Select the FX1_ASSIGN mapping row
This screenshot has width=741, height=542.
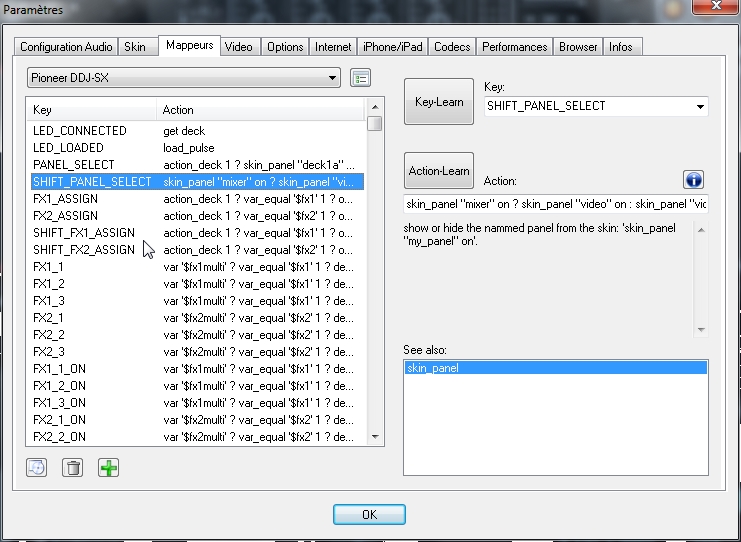[x=197, y=199]
